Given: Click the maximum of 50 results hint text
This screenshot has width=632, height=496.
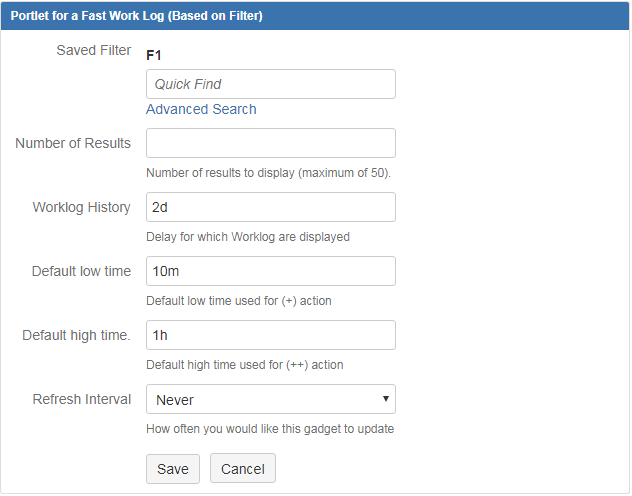Looking at the screenshot, I should [268, 173].
